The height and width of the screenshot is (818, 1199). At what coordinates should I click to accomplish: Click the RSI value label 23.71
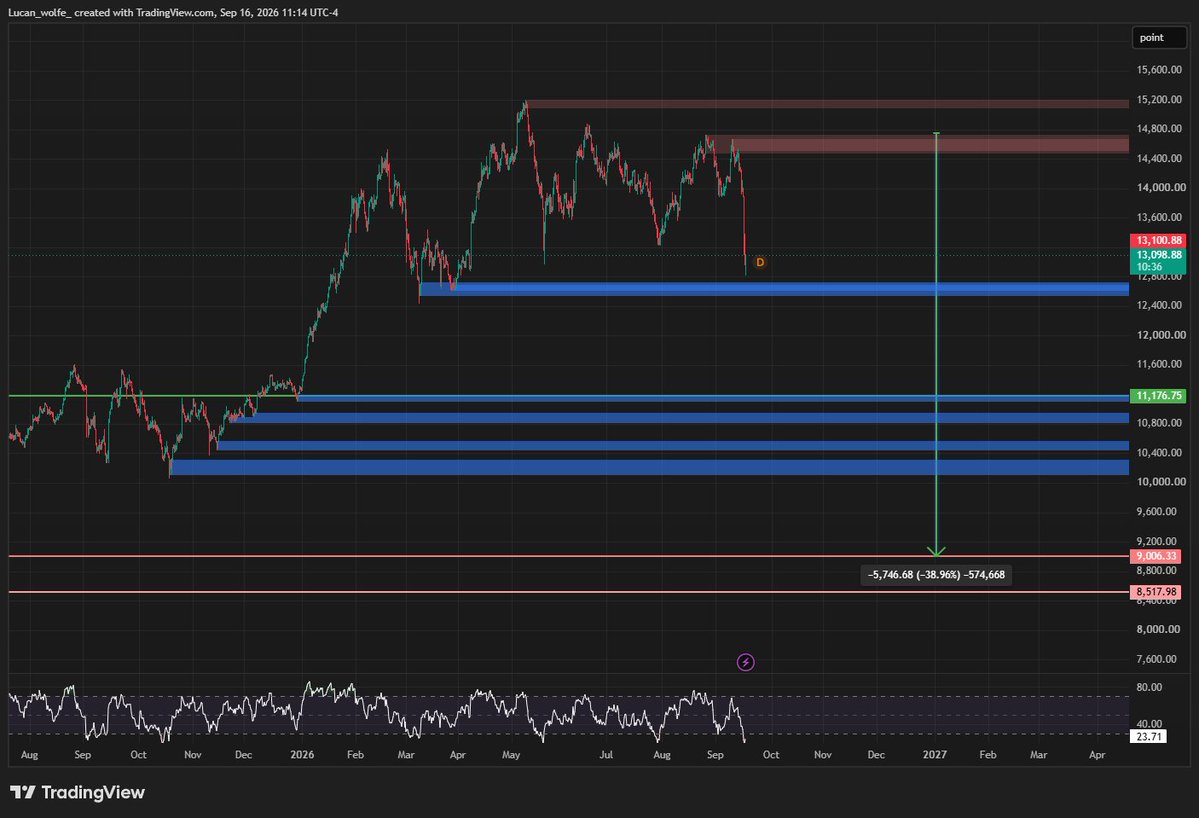pyautogui.click(x=1149, y=737)
